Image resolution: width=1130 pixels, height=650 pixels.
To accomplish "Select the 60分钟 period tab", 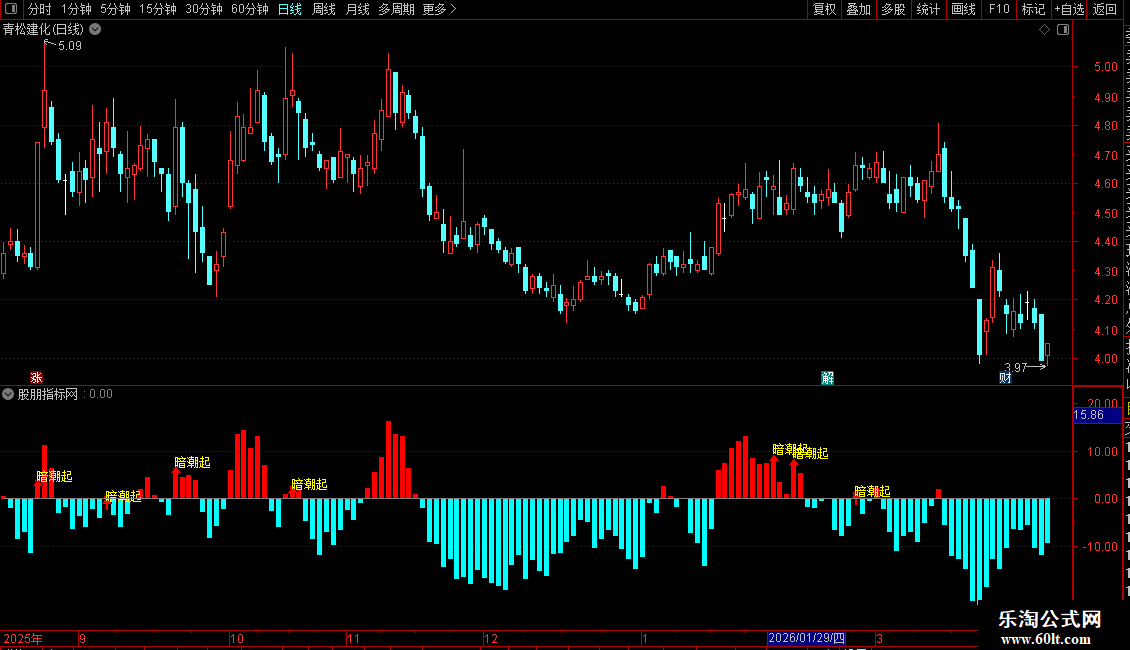I will tap(250, 9).
